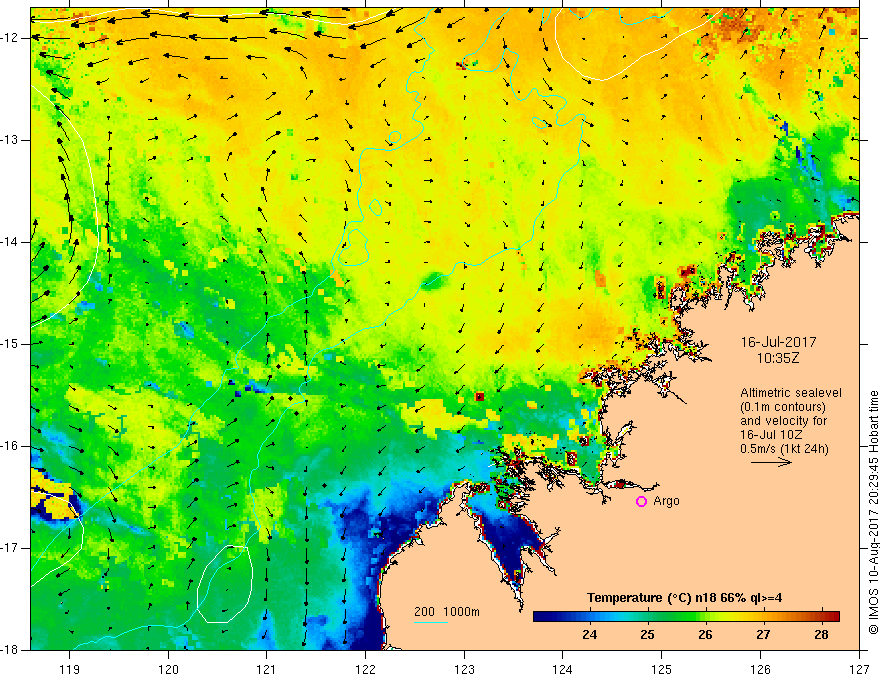Click the cyan isobath legend line
This screenshot has height=680, width=880.
pyautogui.click(x=431, y=622)
